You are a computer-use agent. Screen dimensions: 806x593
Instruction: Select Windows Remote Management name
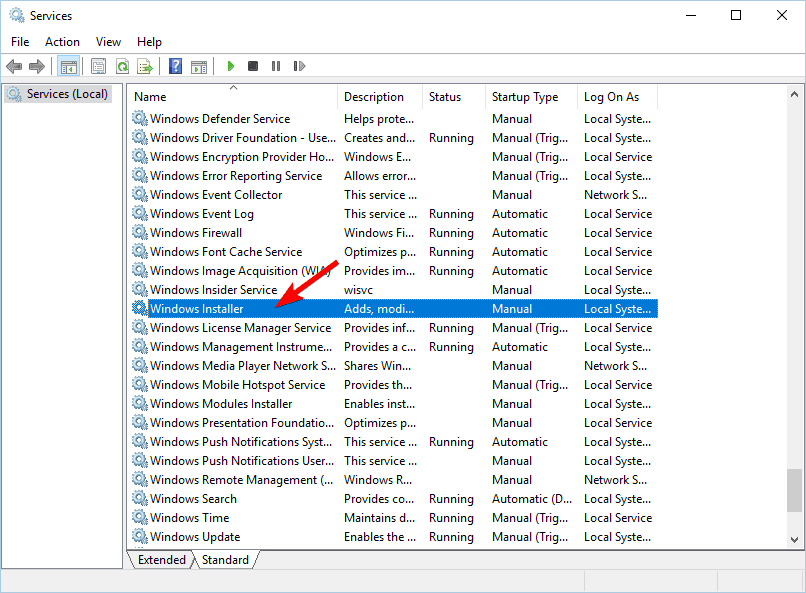pyautogui.click(x=242, y=480)
